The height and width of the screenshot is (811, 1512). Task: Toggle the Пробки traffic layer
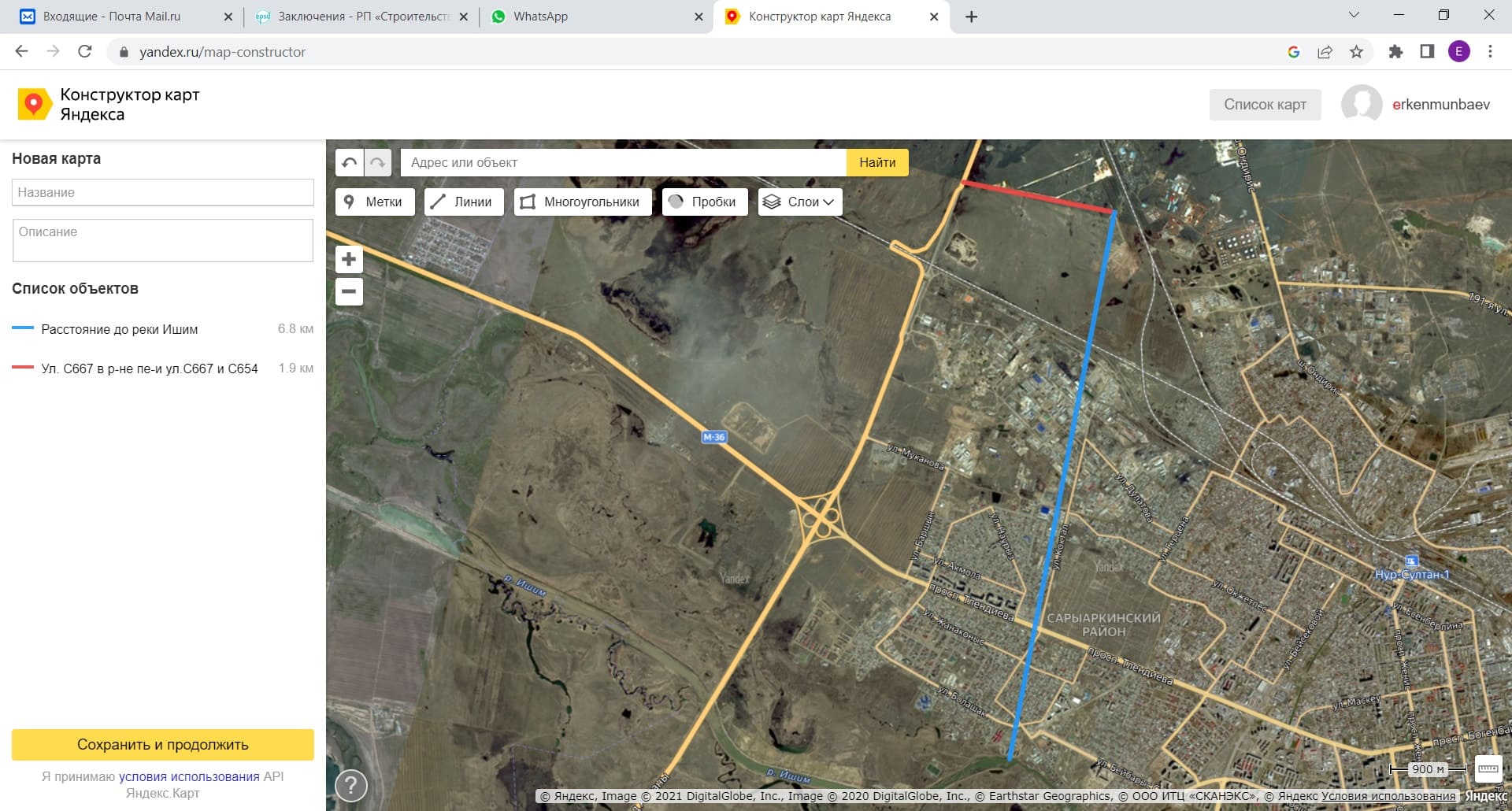[702, 202]
